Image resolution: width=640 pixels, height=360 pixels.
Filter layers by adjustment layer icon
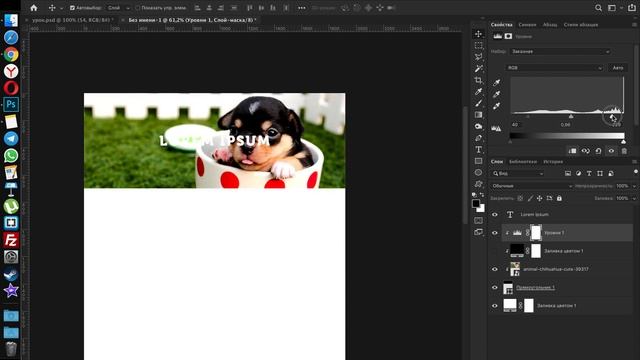578,173
